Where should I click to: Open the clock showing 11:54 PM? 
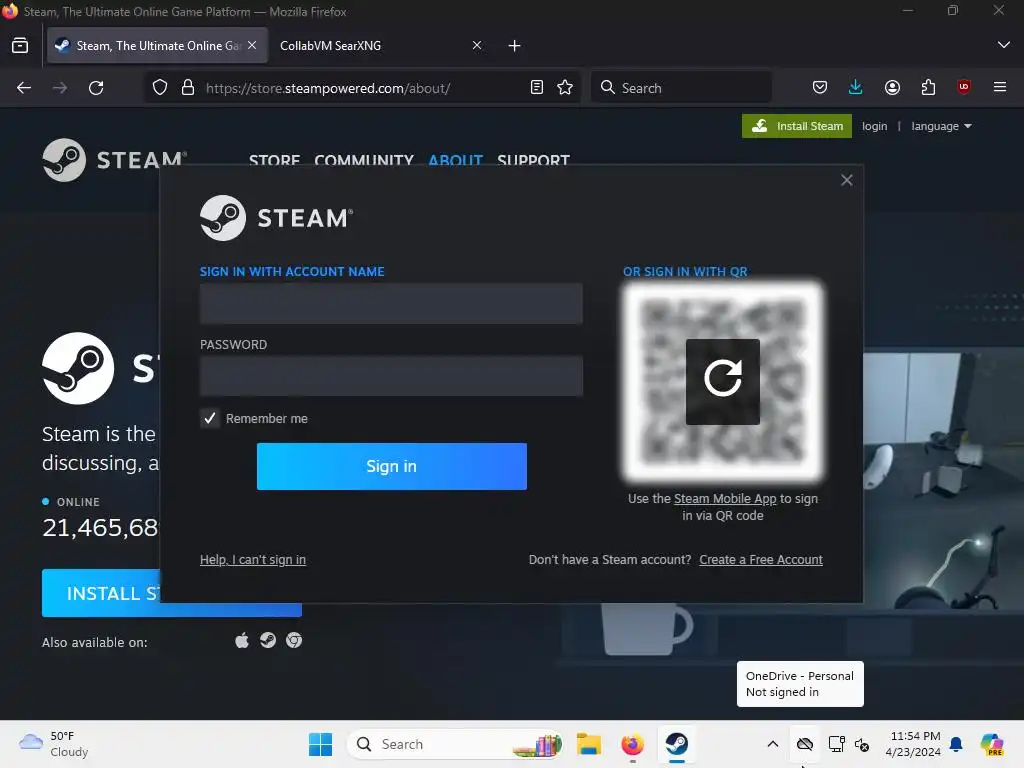tap(913, 744)
